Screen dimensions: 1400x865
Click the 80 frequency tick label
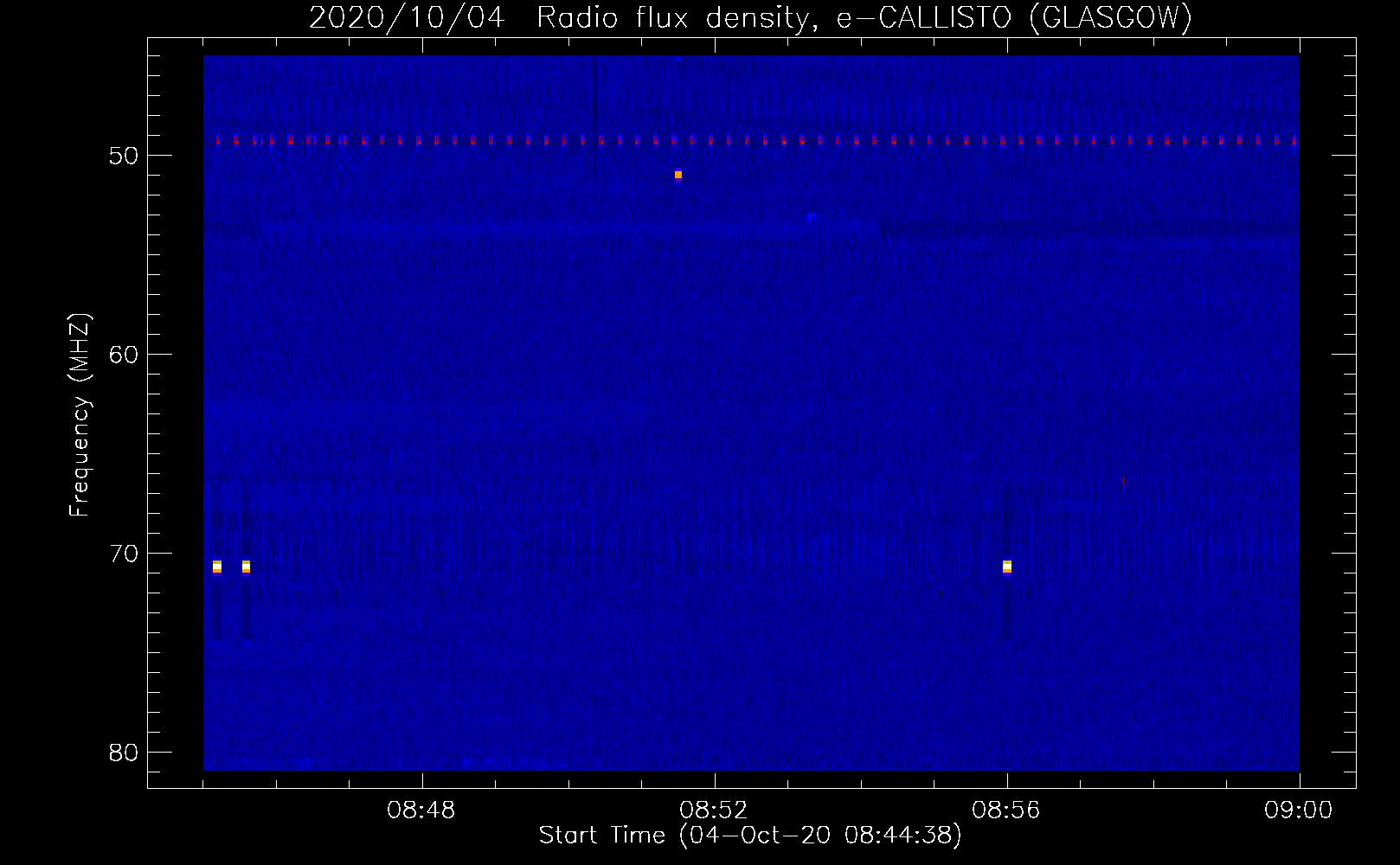(125, 752)
